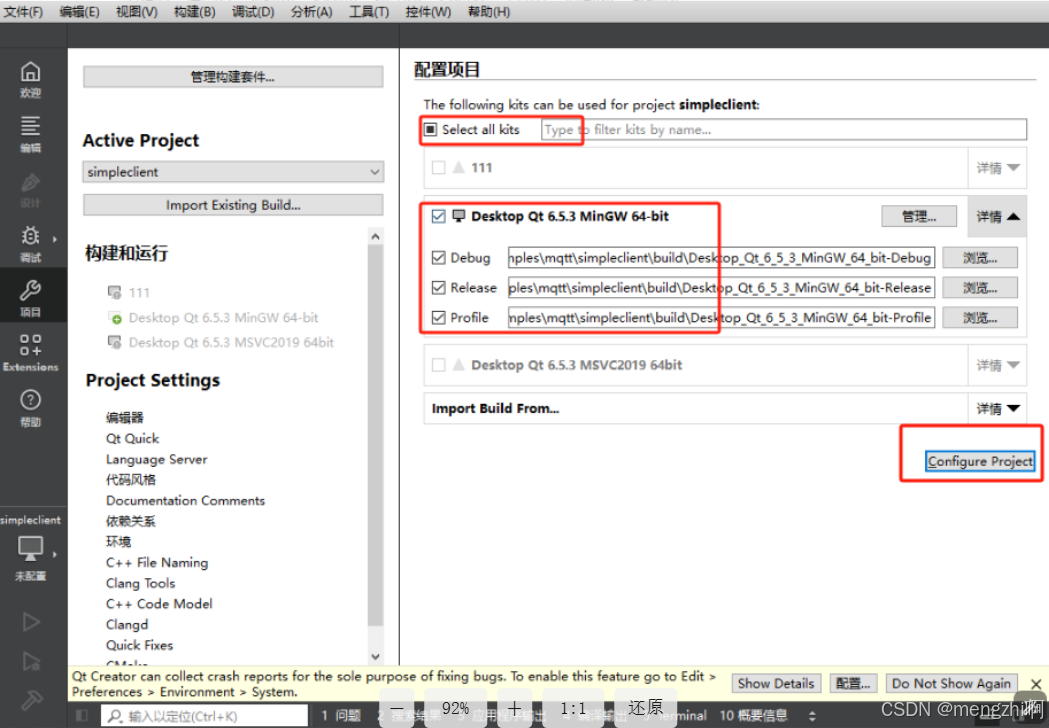Toggle the Select all kits checkbox

point(431,129)
